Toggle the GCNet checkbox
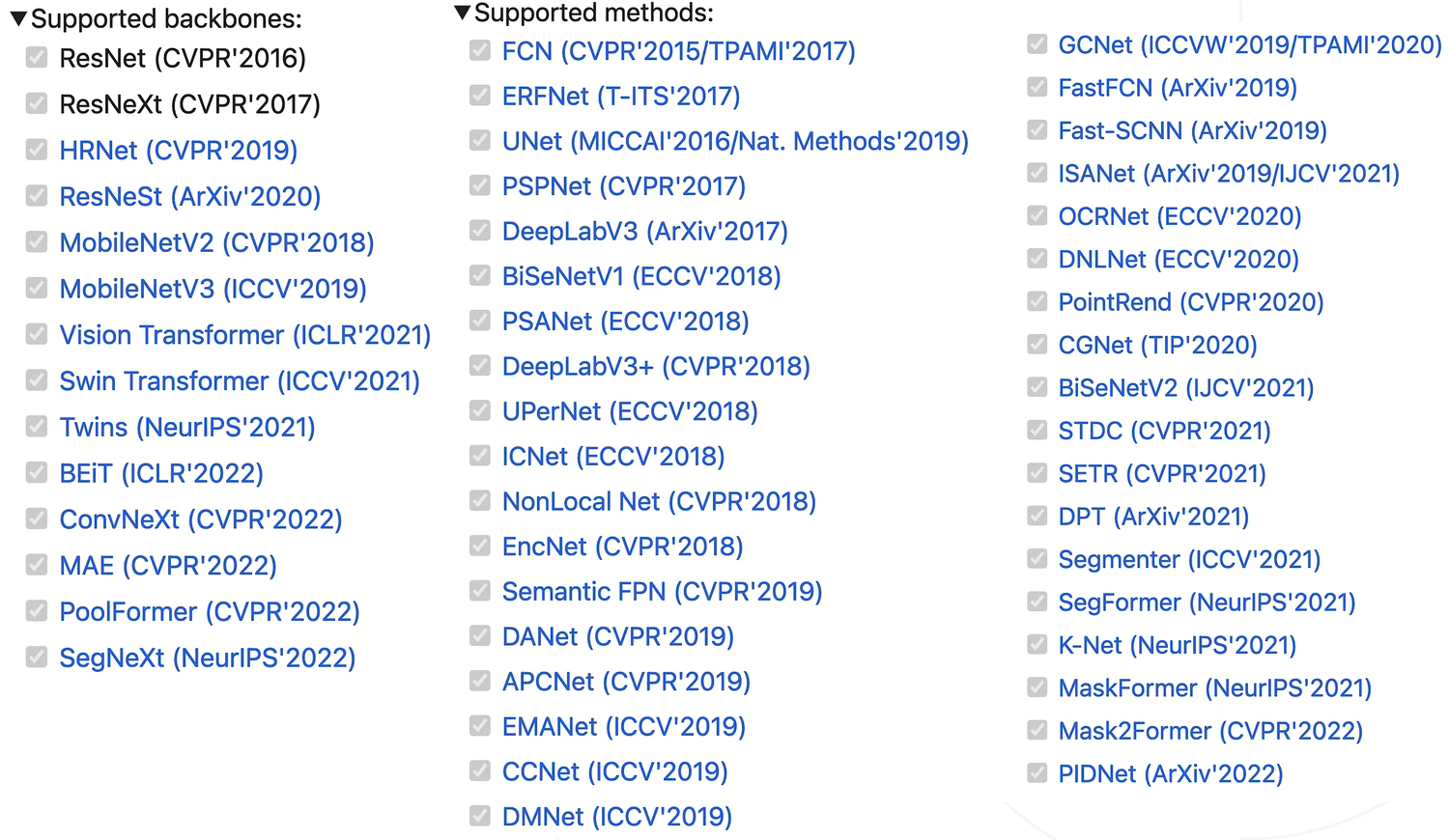The height and width of the screenshot is (840, 1449). [x=1037, y=44]
